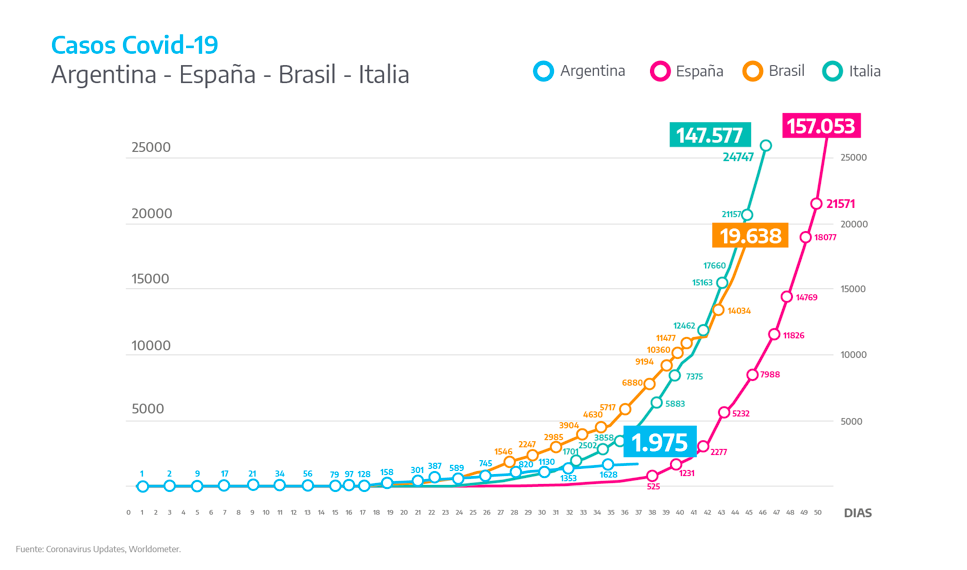Click Argentina's first data point labeled 1

click(x=142, y=487)
